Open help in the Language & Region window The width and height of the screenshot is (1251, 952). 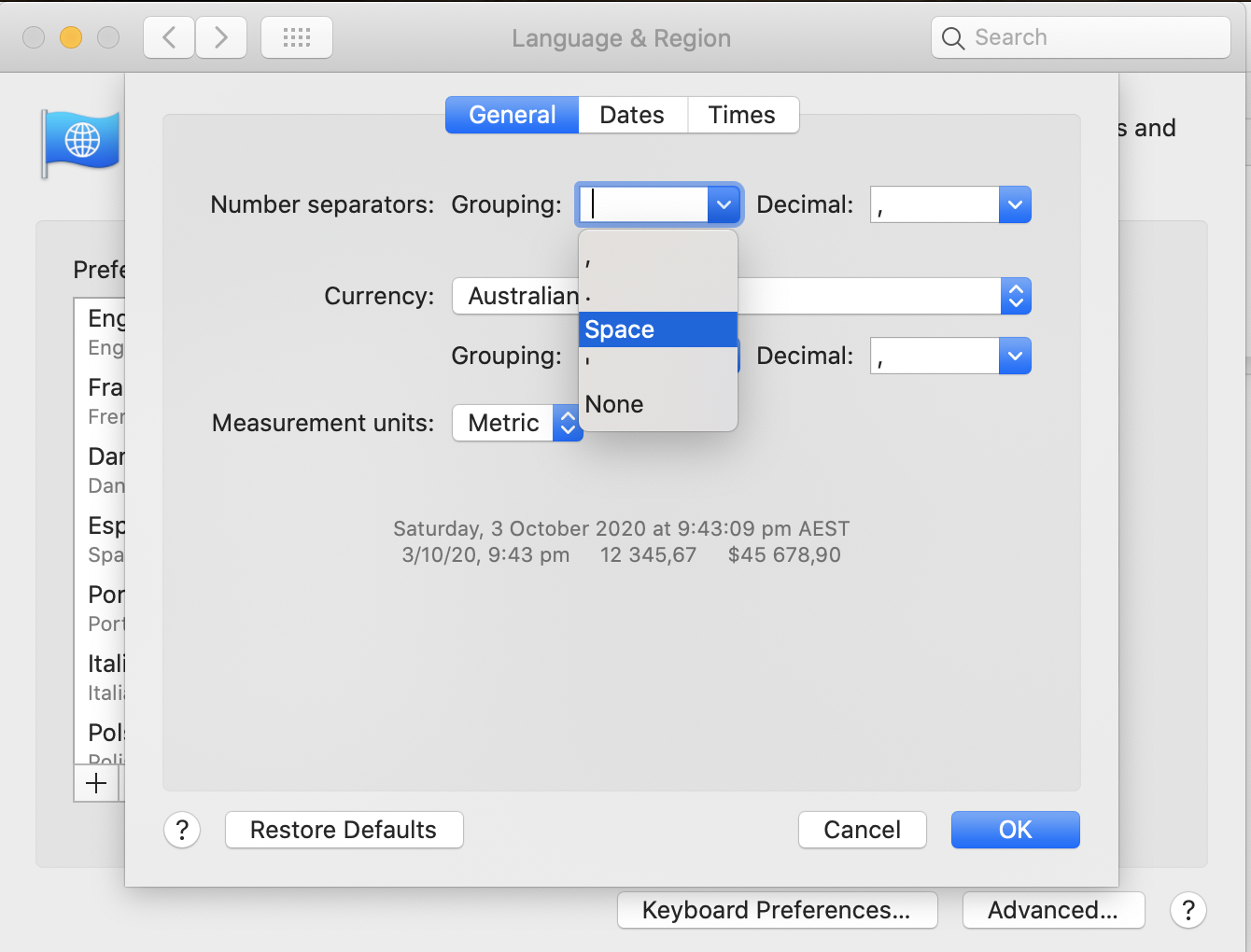click(x=1188, y=910)
